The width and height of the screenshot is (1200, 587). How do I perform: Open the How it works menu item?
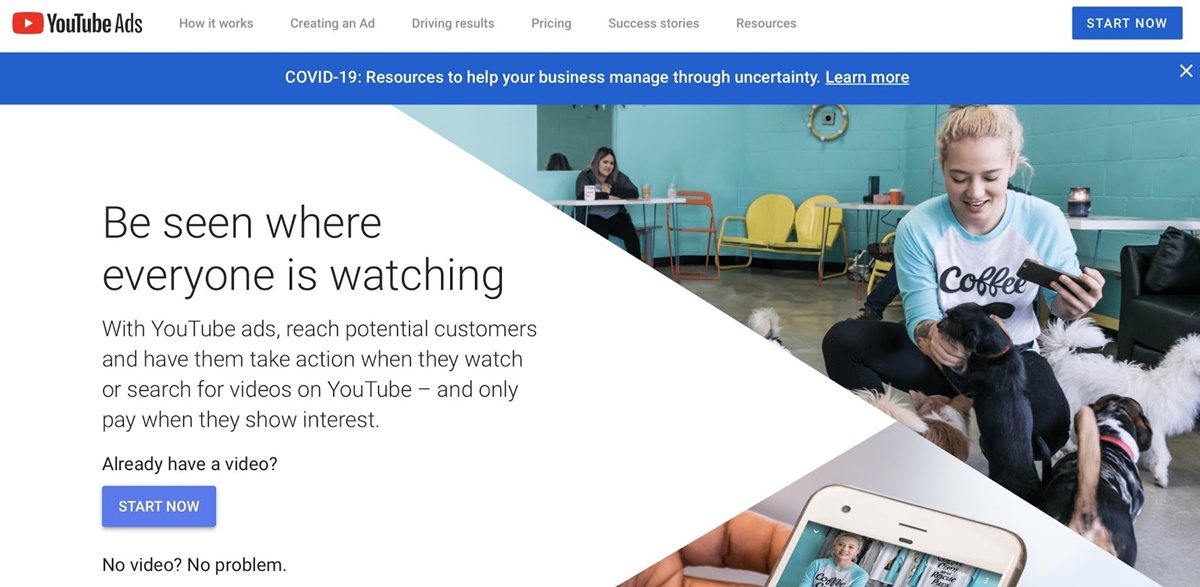point(216,23)
